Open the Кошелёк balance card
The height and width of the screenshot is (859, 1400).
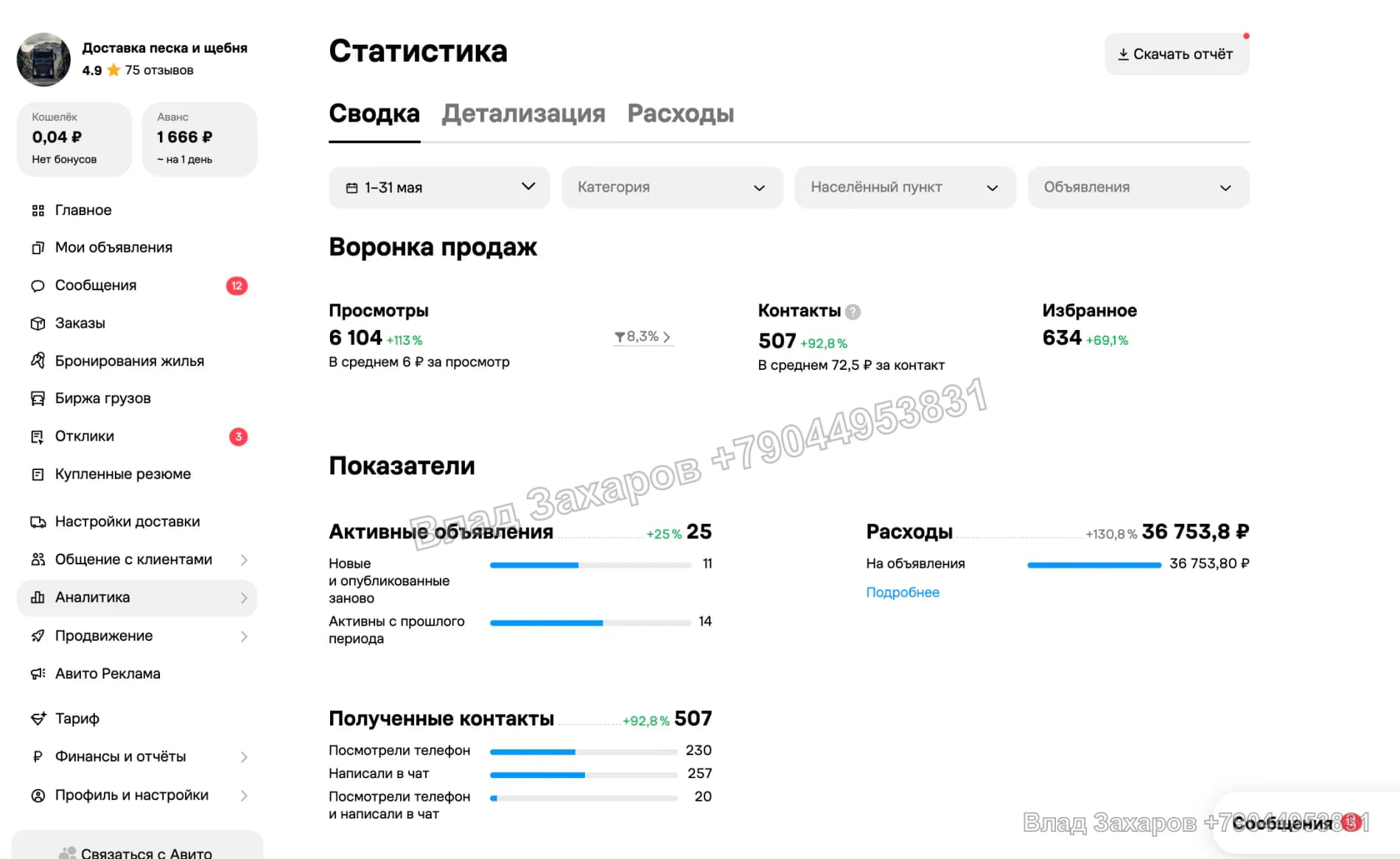74,139
